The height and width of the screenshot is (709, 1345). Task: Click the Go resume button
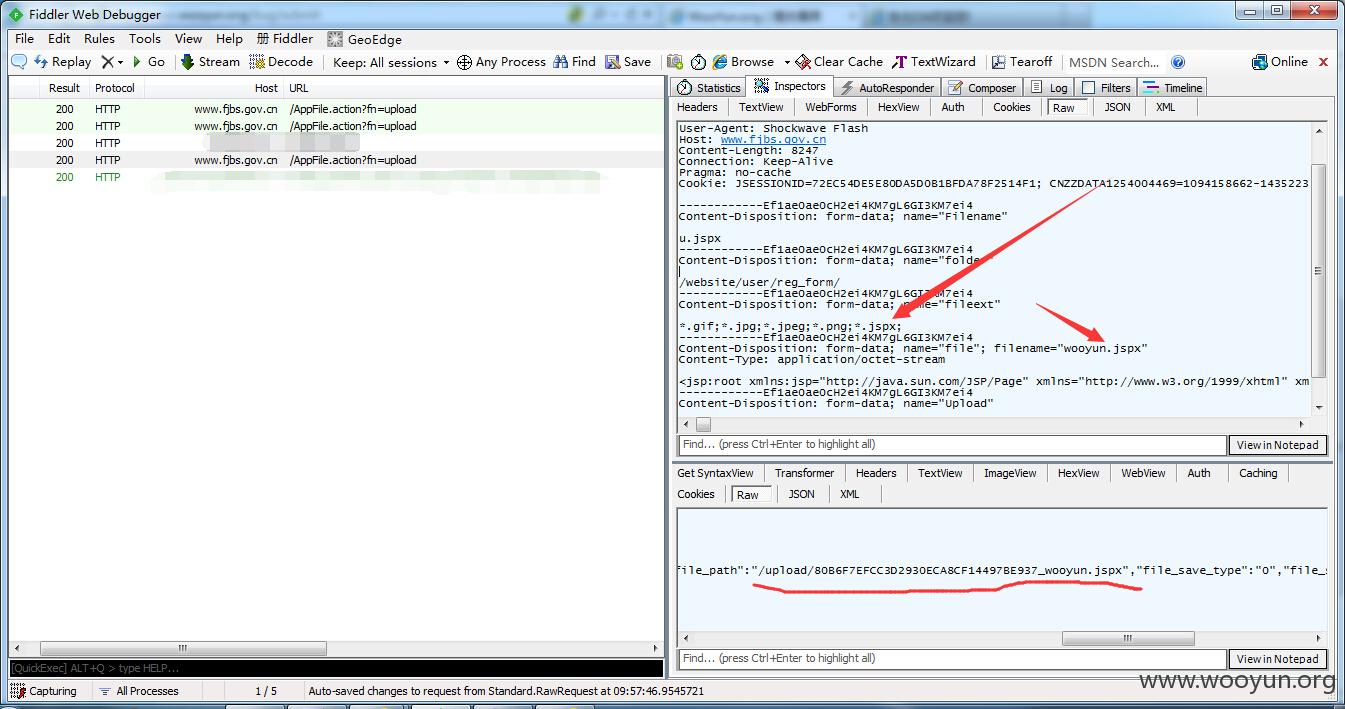coord(149,62)
